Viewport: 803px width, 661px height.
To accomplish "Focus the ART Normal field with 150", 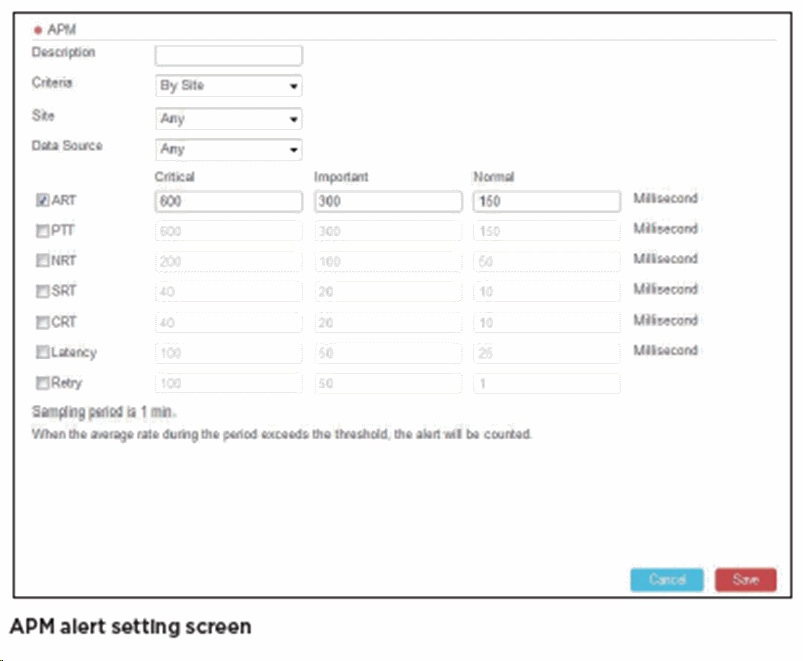I will [x=546, y=201].
